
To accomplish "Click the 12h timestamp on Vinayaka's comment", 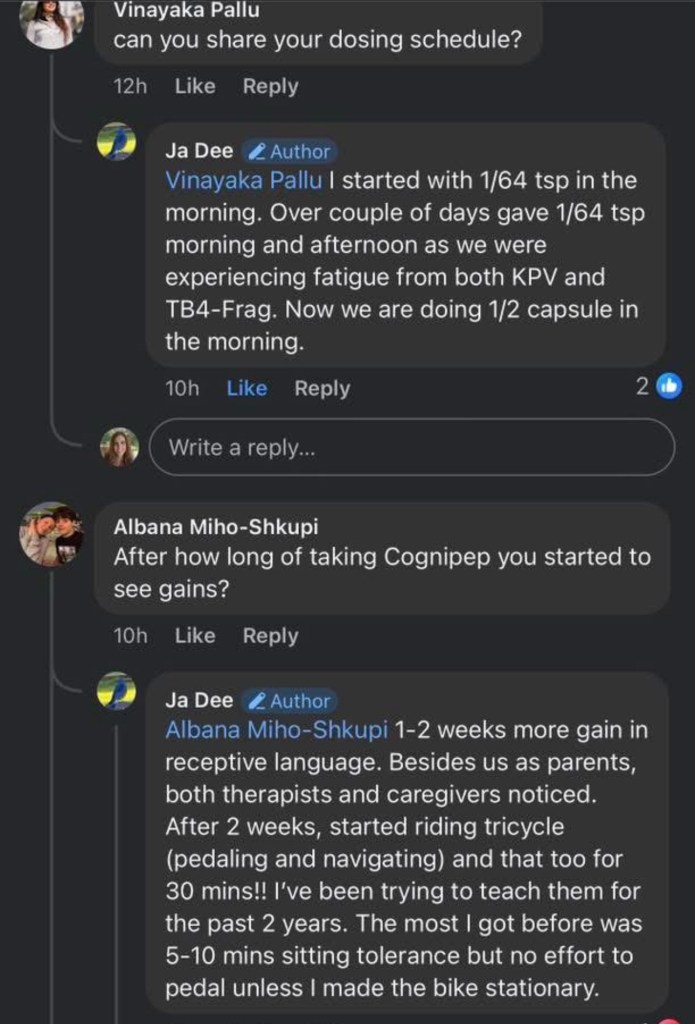I will coord(130,86).
